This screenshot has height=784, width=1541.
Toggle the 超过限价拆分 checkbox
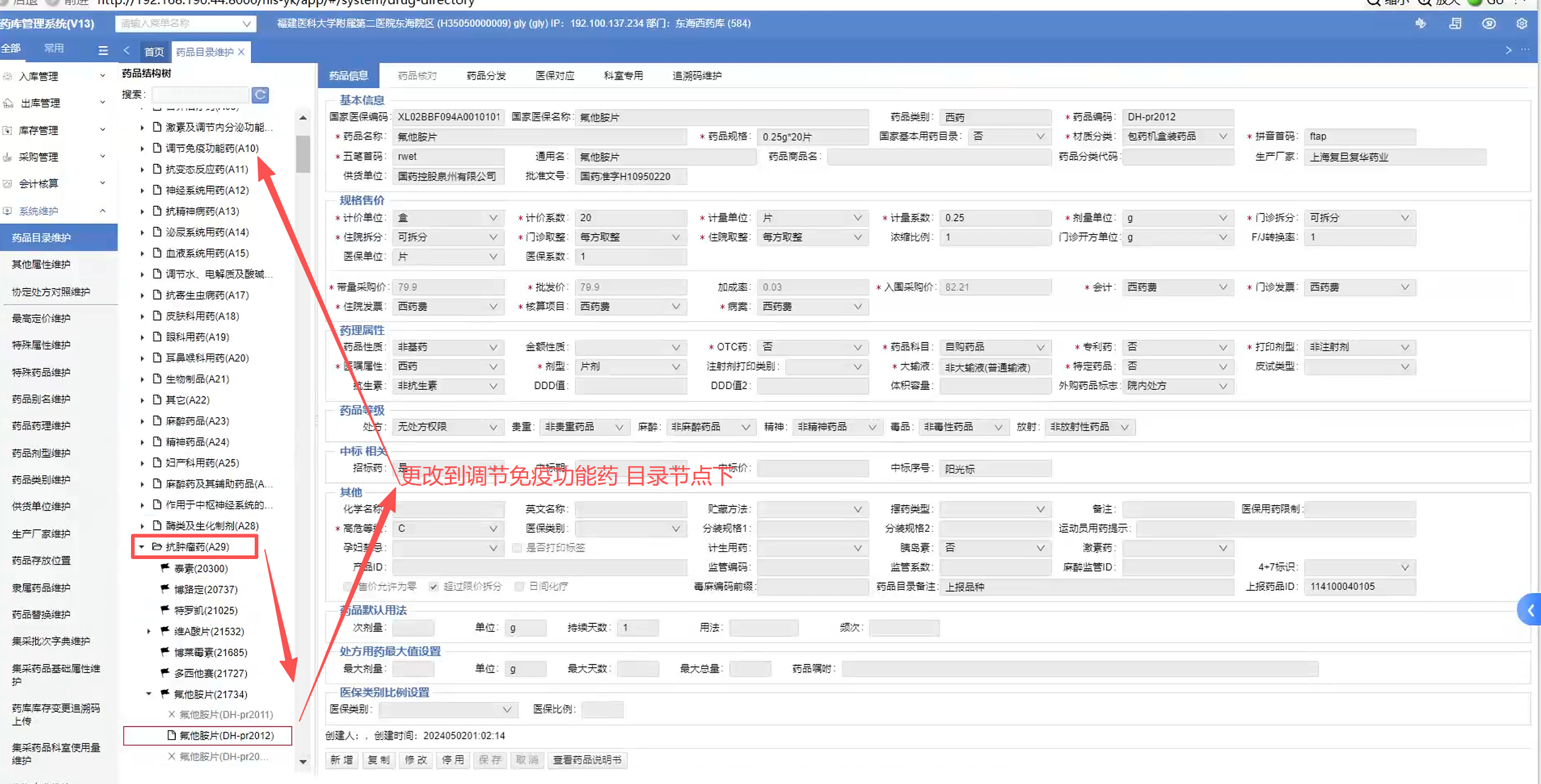pyautogui.click(x=434, y=586)
